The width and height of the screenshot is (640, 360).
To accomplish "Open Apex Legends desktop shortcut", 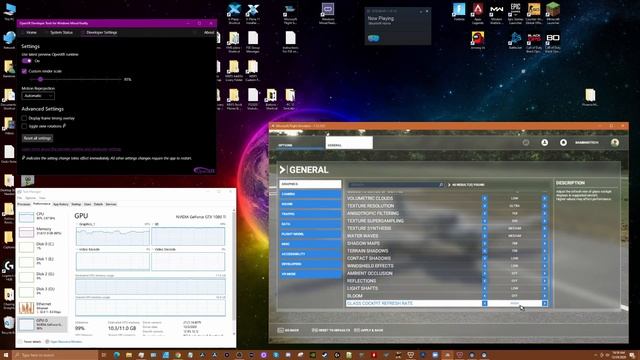I will click(x=478, y=13).
